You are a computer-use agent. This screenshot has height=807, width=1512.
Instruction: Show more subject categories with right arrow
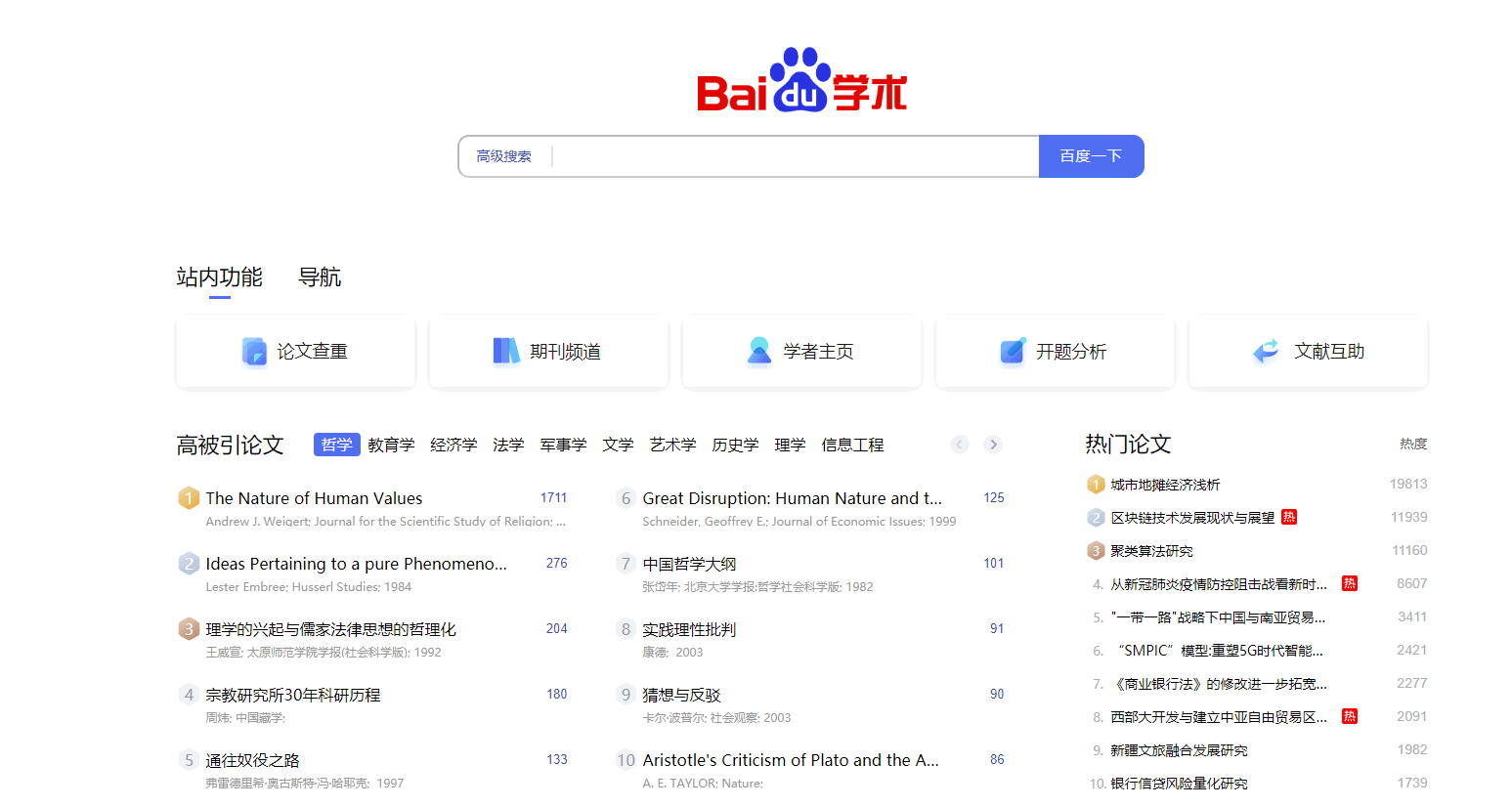pyautogui.click(x=993, y=445)
